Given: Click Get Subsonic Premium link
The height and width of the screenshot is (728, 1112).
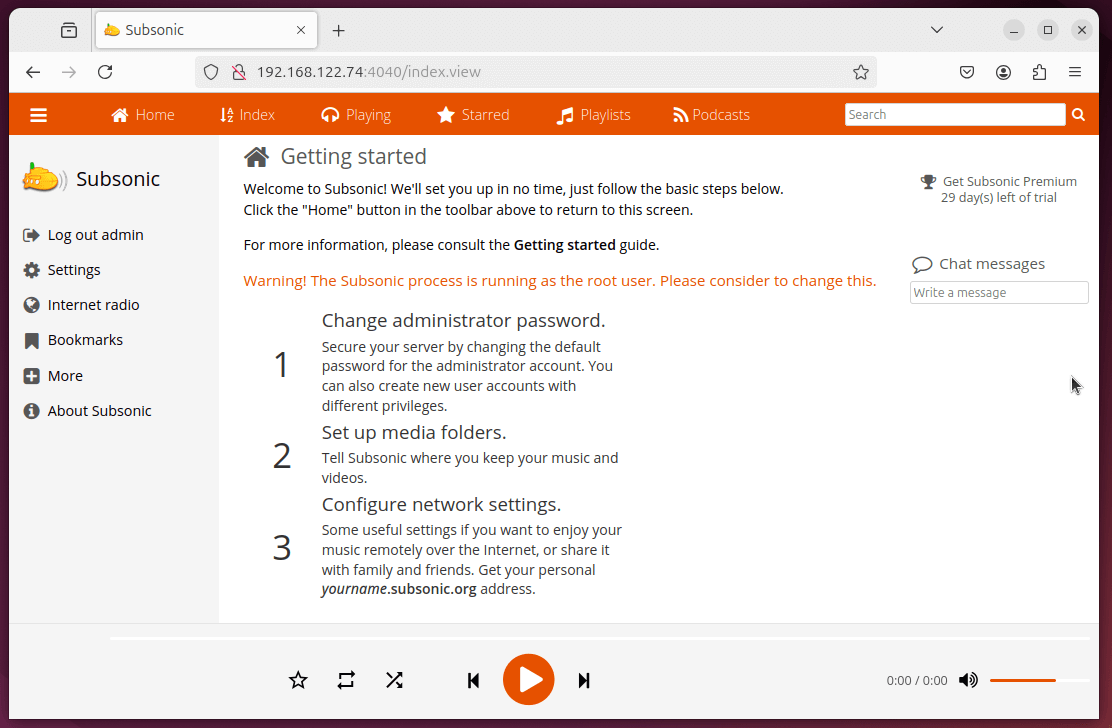Looking at the screenshot, I should (1009, 182).
